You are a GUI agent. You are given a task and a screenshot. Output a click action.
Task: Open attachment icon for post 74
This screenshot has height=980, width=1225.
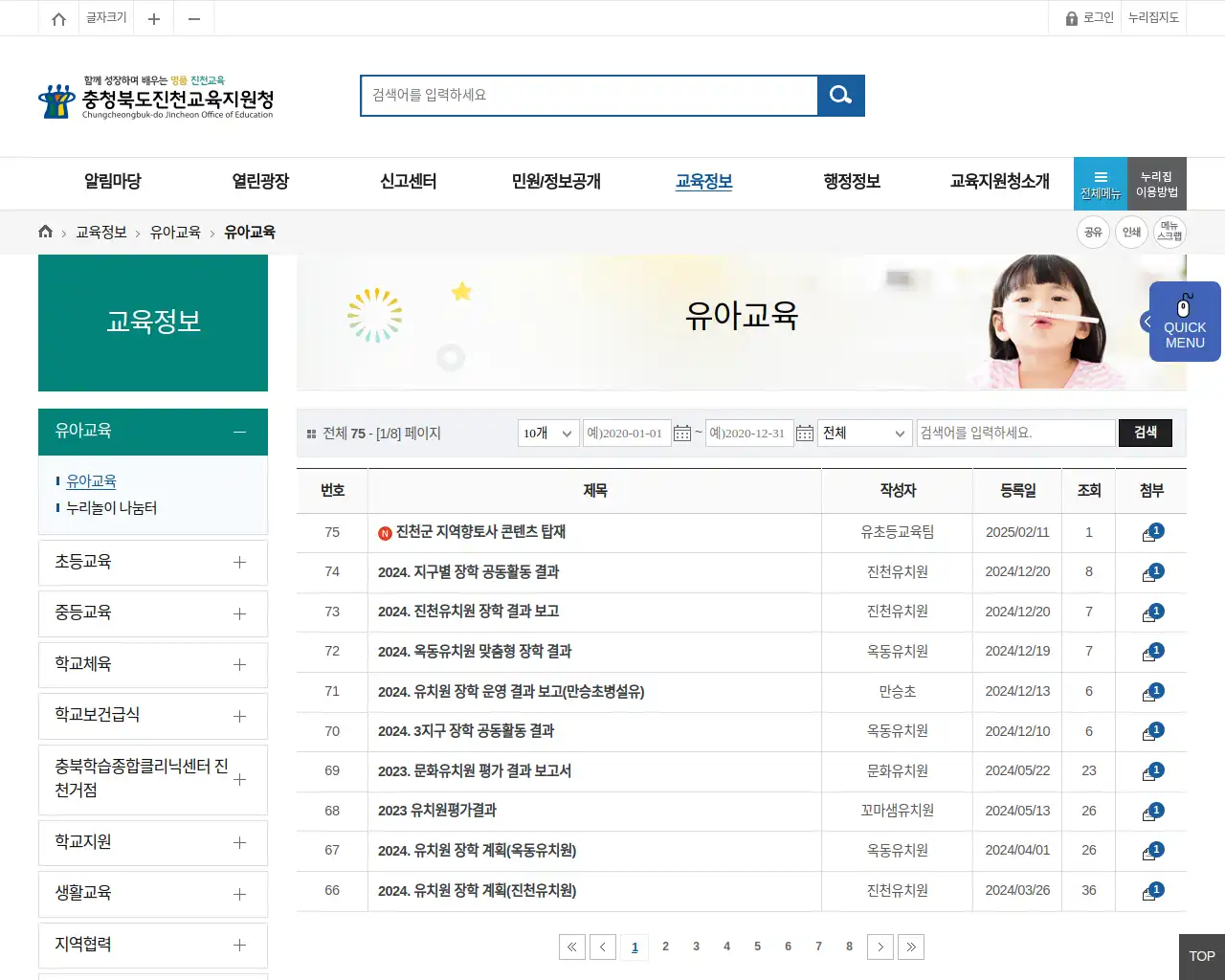pyautogui.click(x=1152, y=573)
